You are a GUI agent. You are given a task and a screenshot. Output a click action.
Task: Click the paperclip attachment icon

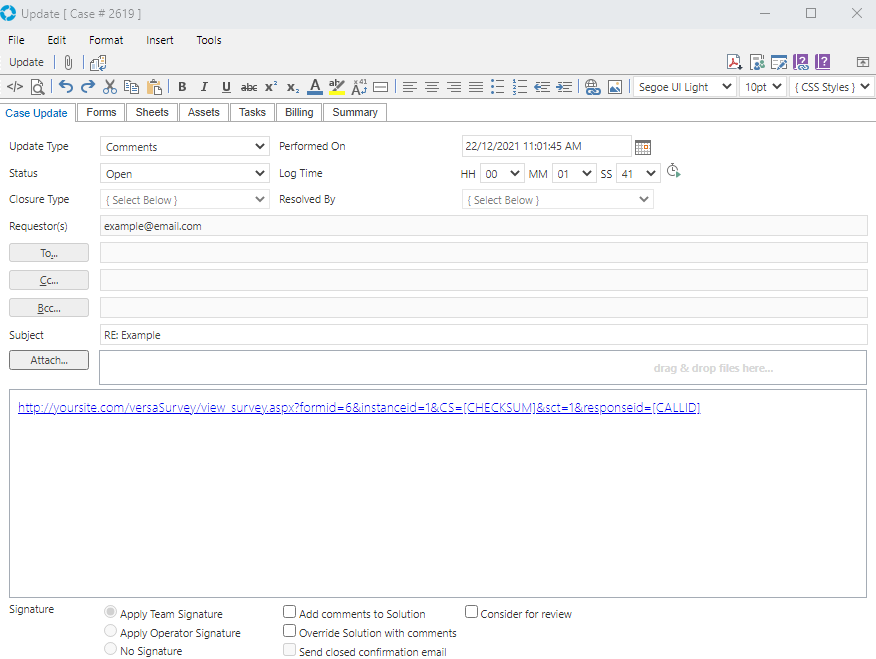pyautogui.click(x=68, y=63)
